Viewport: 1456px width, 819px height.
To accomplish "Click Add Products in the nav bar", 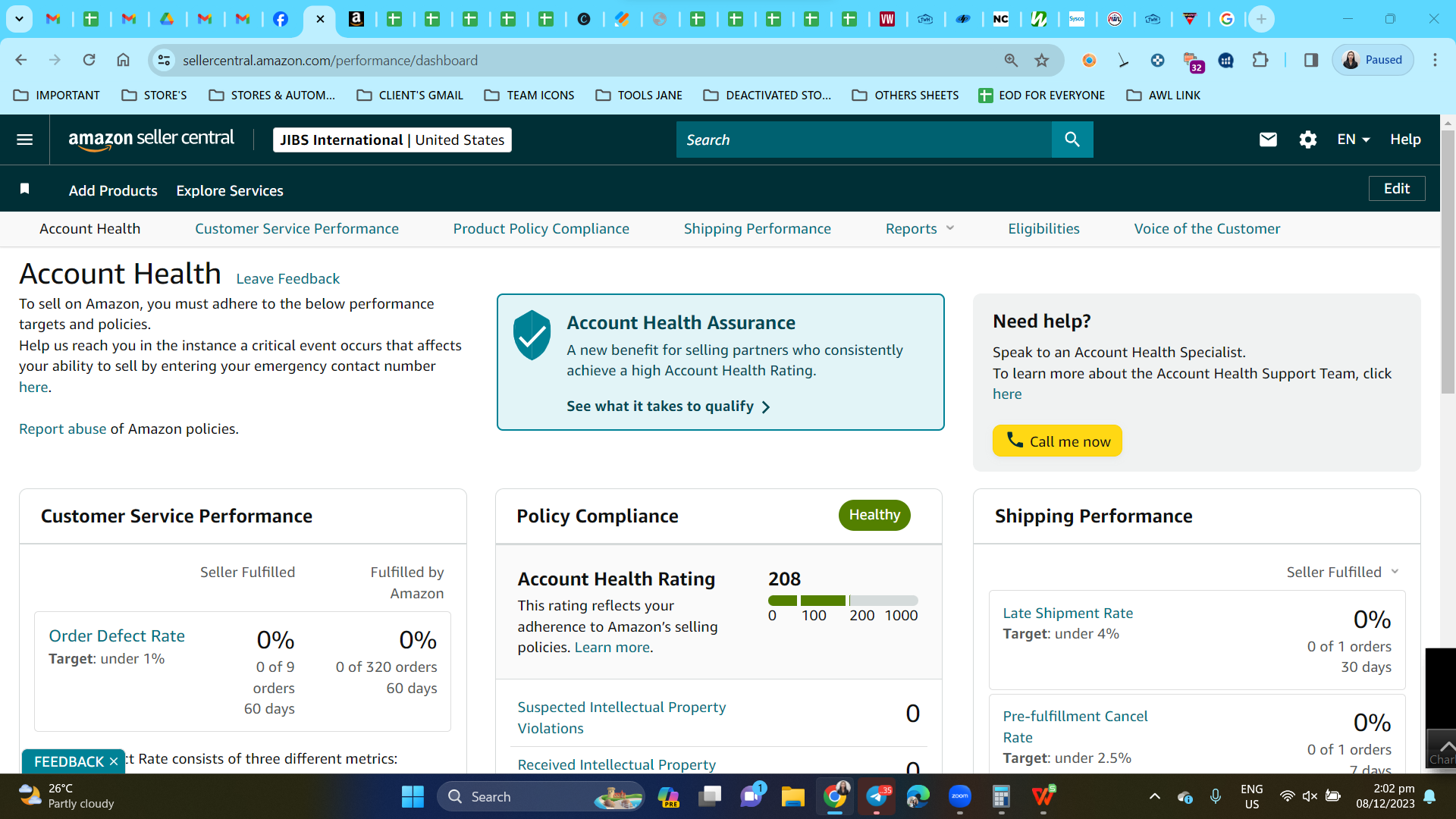I will tap(113, 191).
